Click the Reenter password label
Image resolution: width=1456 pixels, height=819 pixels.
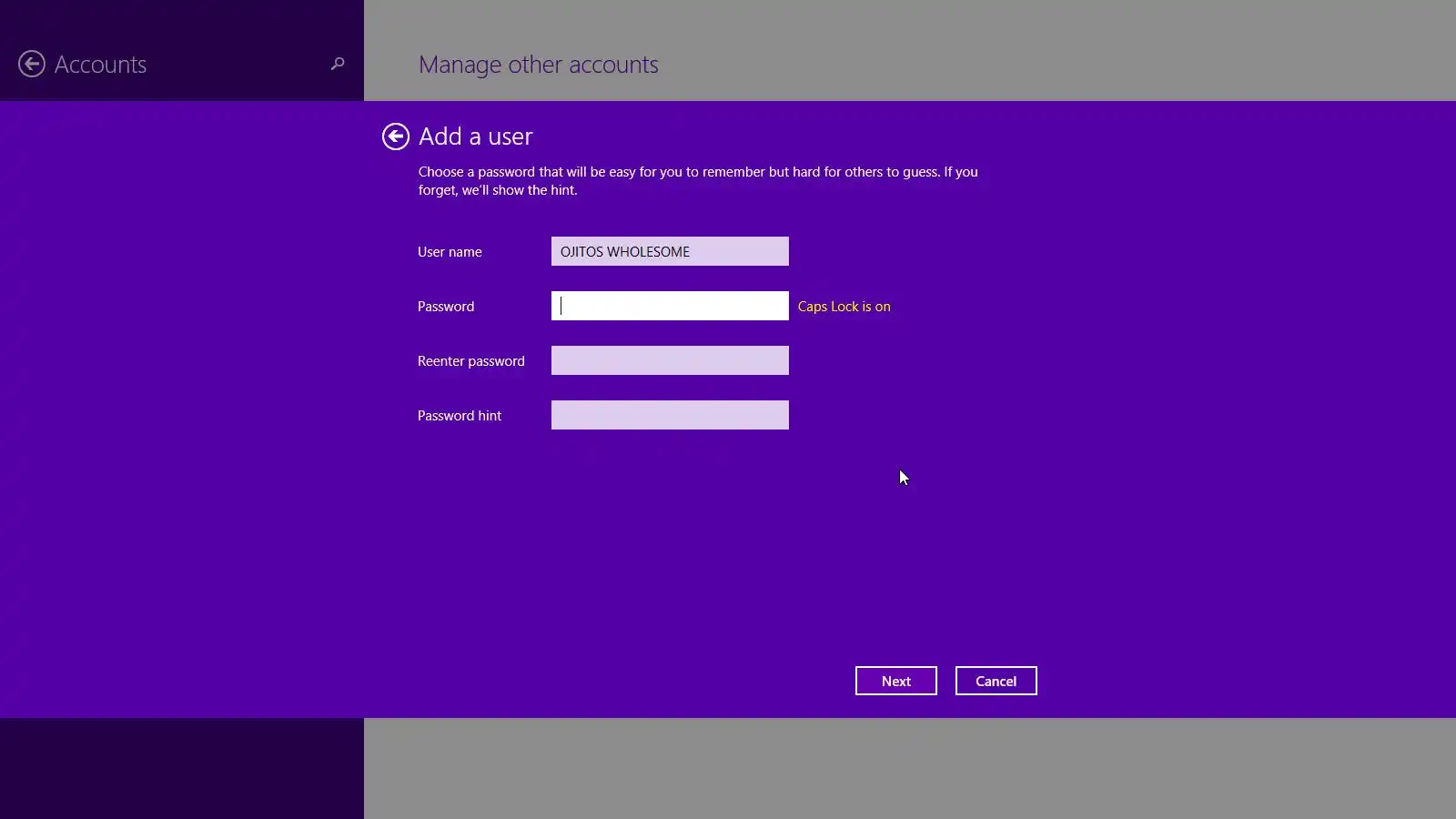pyautogui.click(x=471, y=361)
